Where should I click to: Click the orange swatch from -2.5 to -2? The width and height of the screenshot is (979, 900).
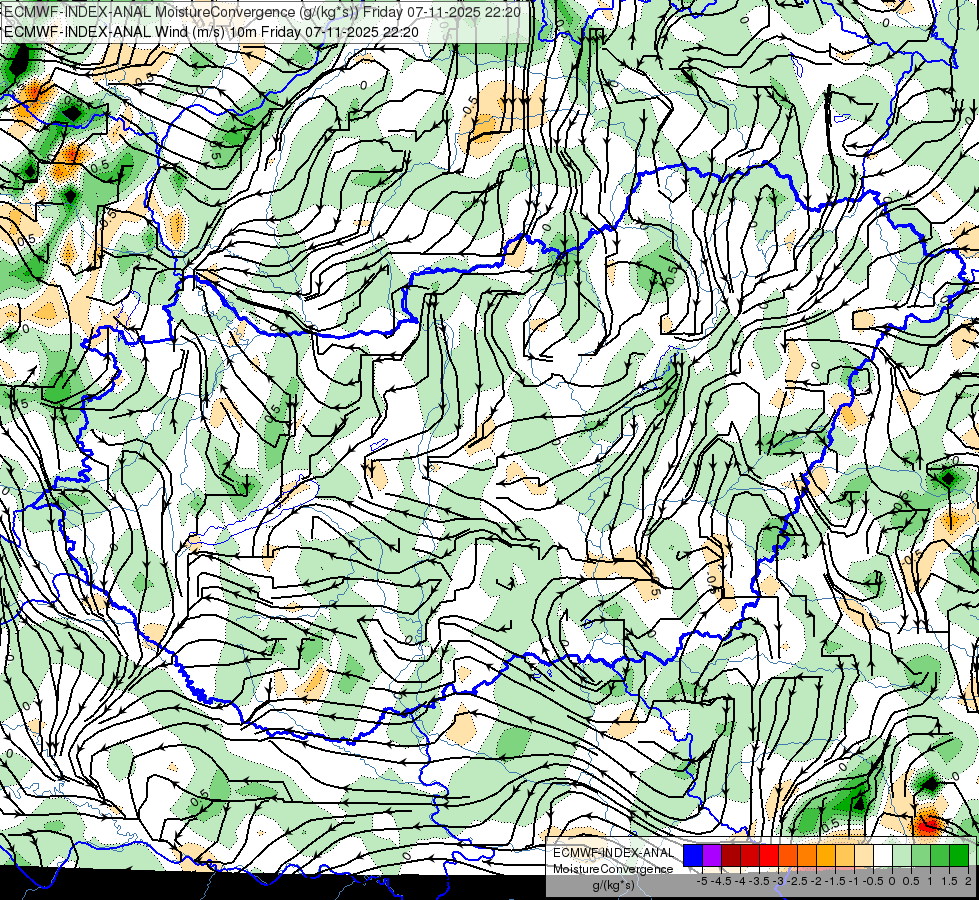(x=807, y=856)
